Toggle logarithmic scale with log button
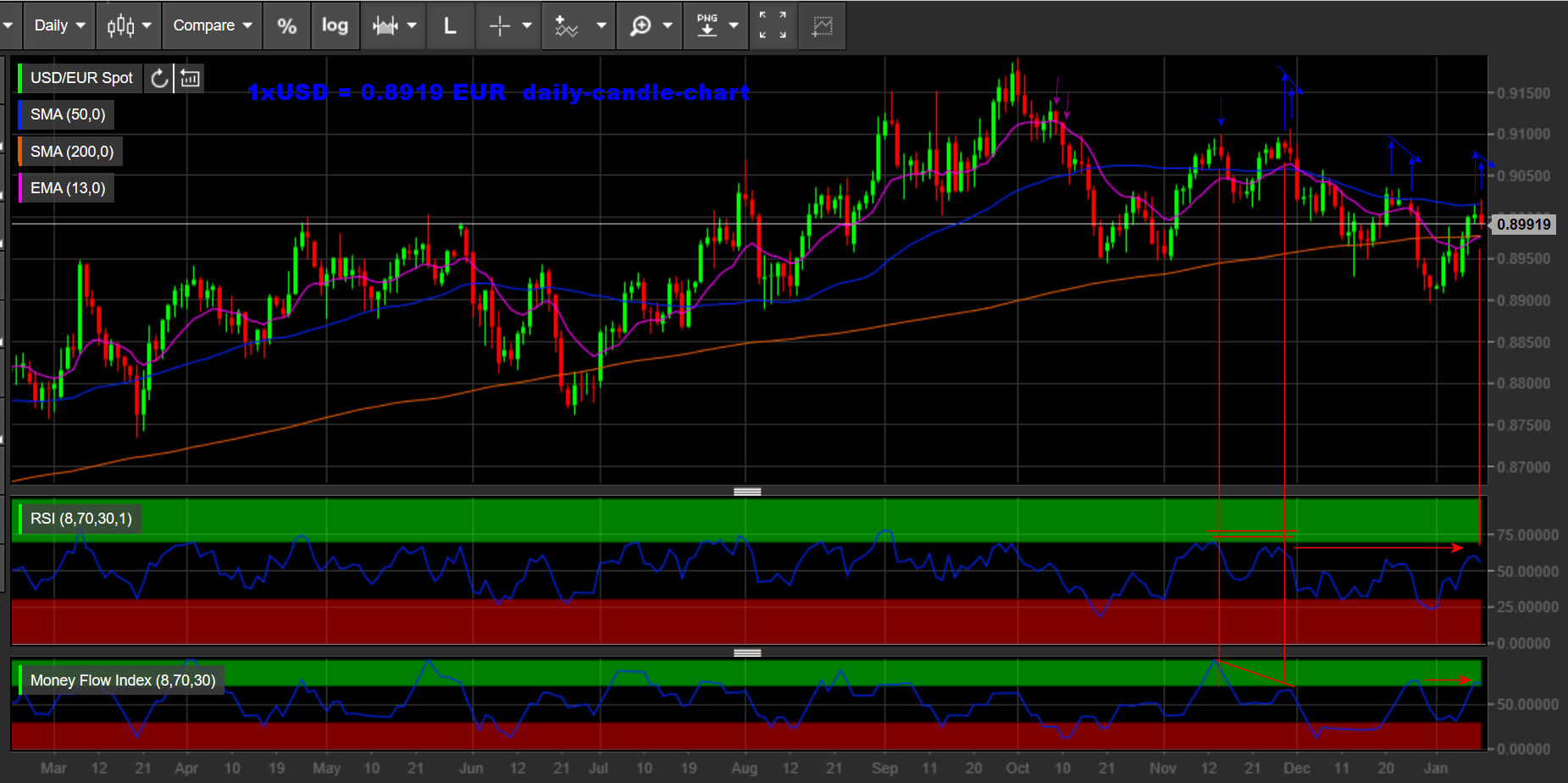Viewport: 1568px width, 783px height. 335,25
